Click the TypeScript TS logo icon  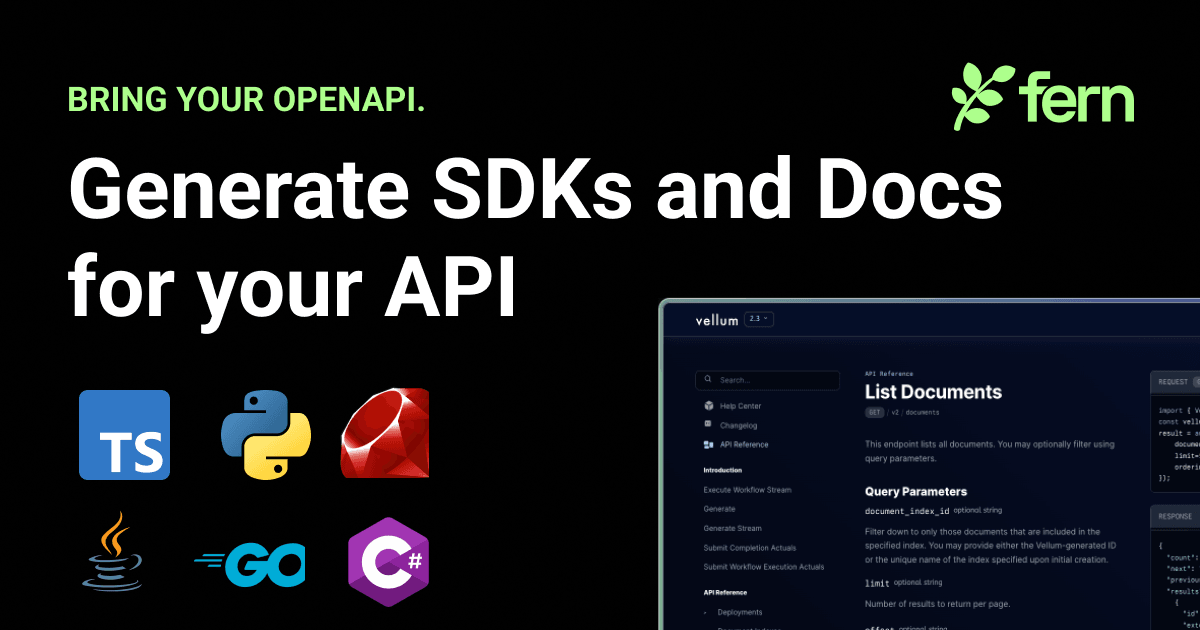click(x=125, y=435)
